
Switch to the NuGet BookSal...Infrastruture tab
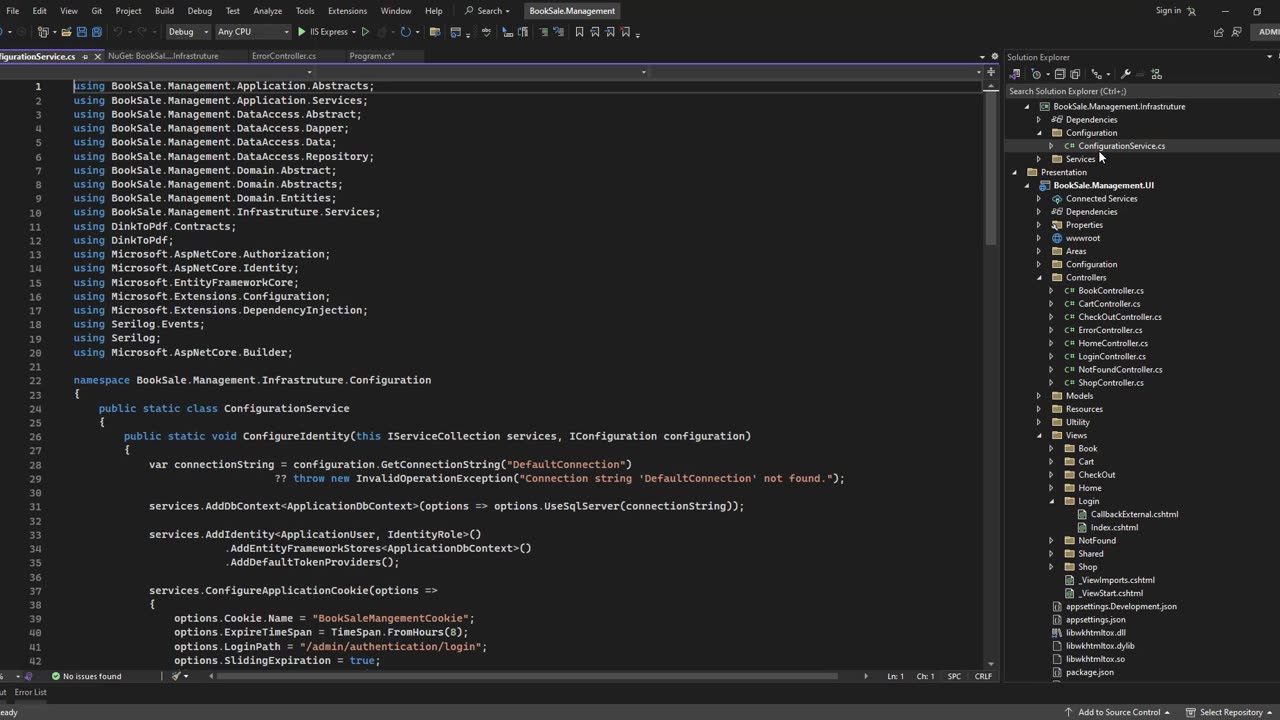(x=163, y=57)
